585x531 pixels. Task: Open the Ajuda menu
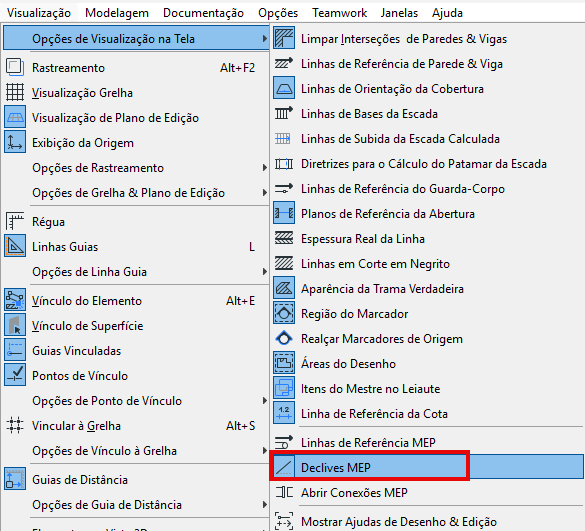point(447,13)
